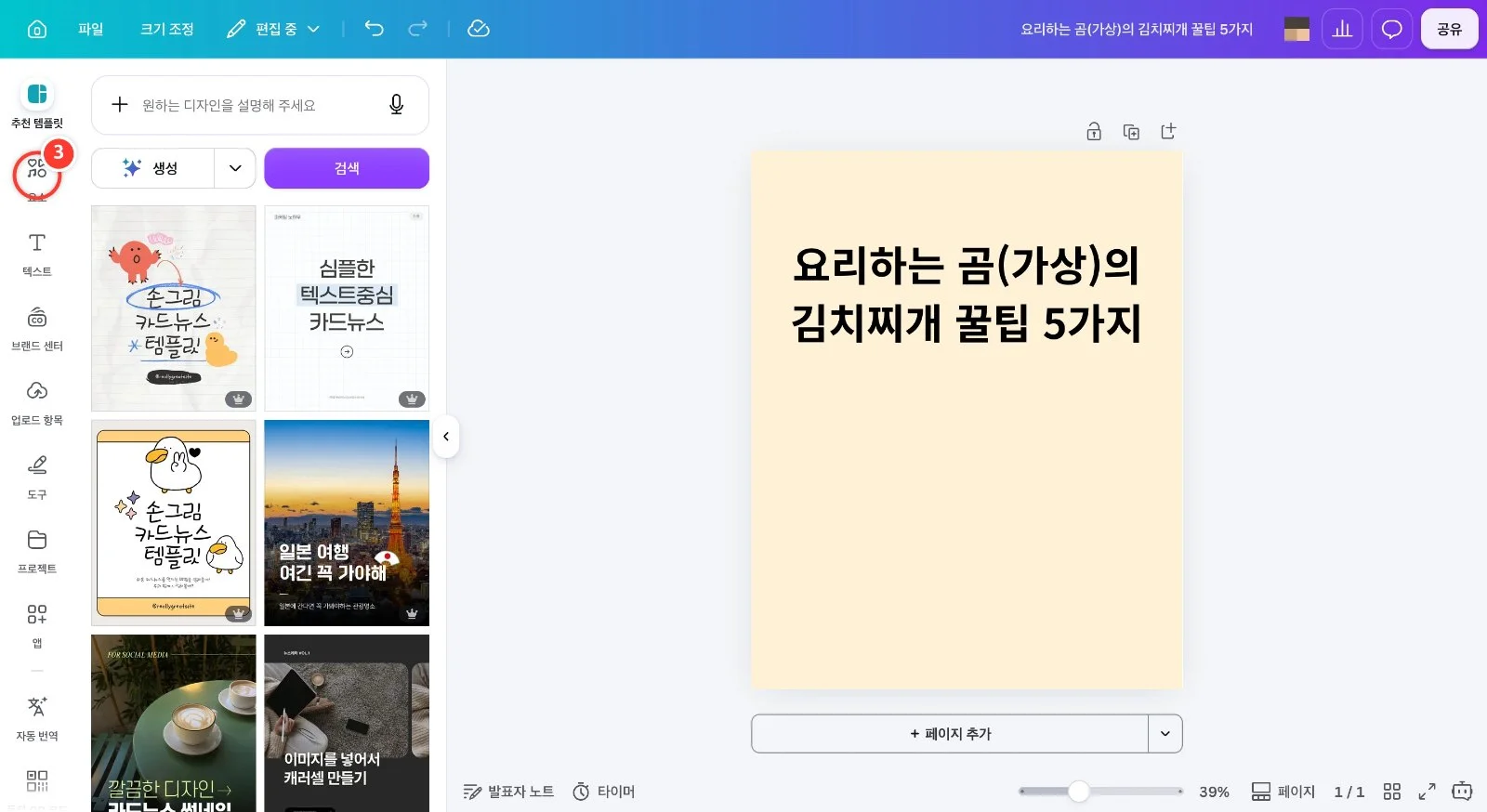Open 자동 번역 sidebar tool
This screenshot has width=1487, height=812.
click(37, 719)
